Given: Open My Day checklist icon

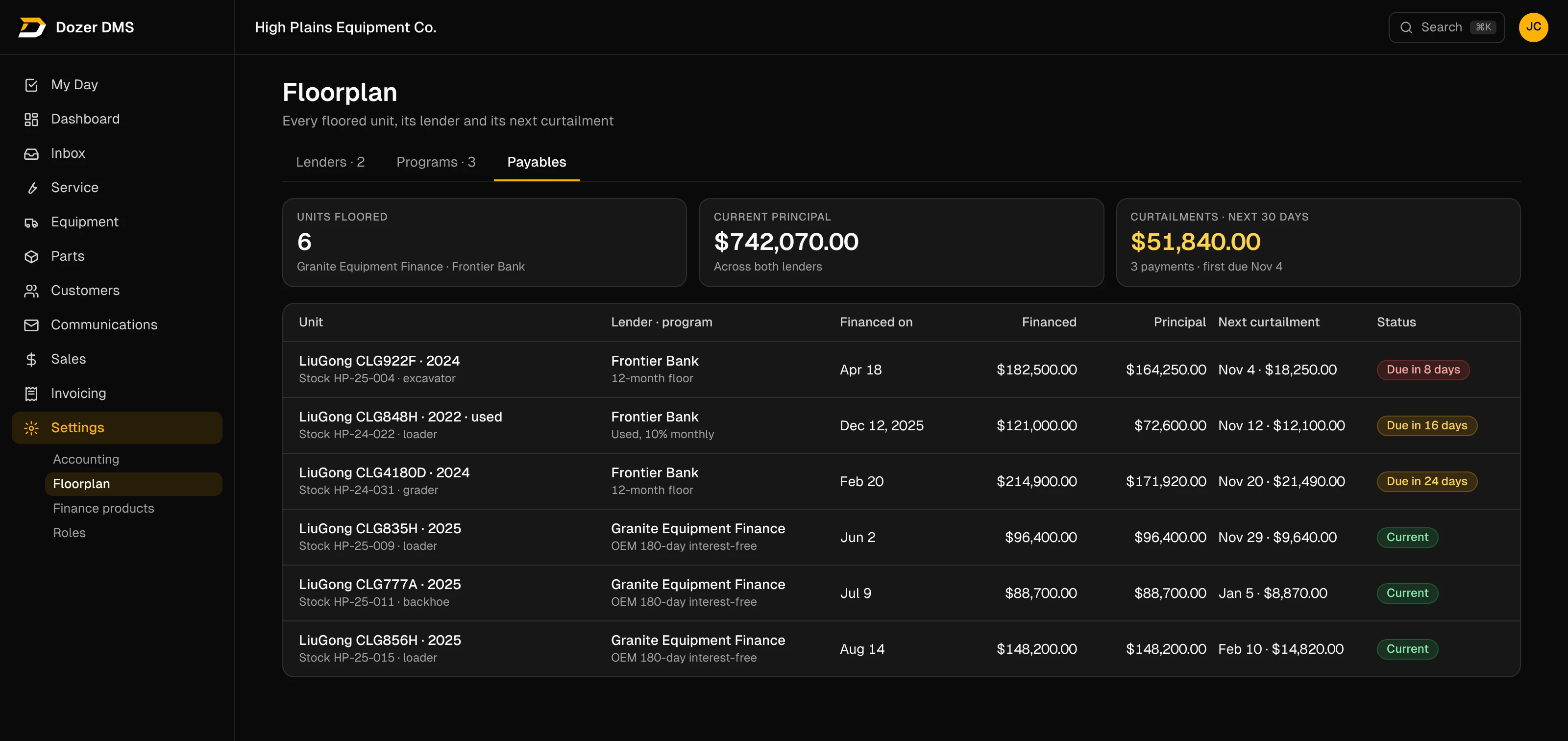Looking at the screenshot, I should [x=31, y=85].
